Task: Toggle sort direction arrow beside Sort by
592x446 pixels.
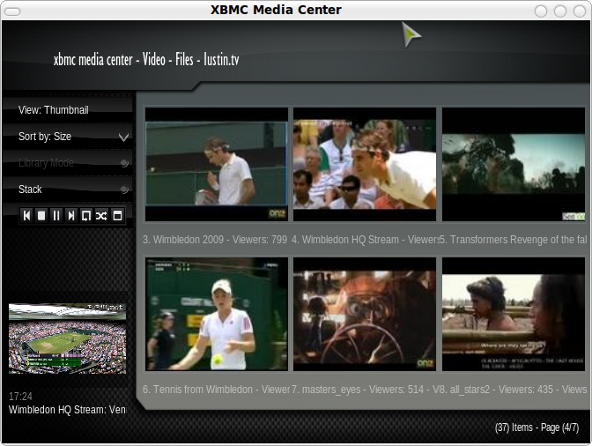Action: pos(124,137)
